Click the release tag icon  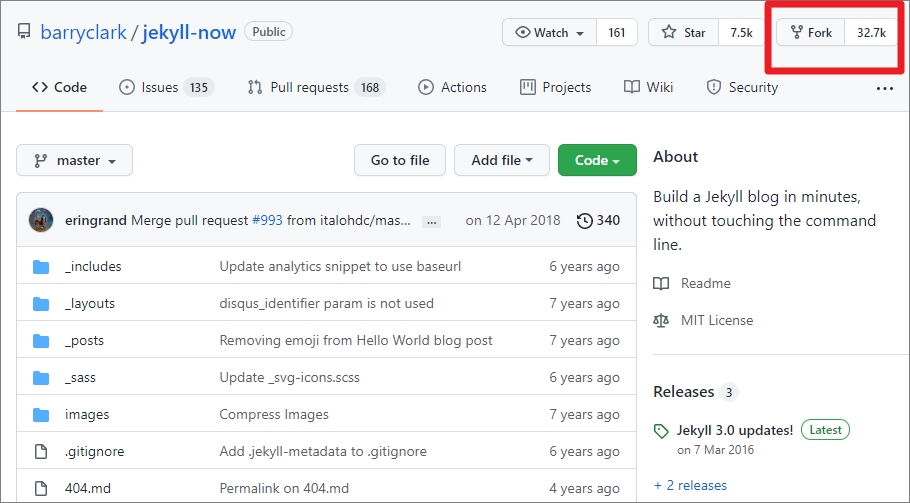tap(661, 431)
